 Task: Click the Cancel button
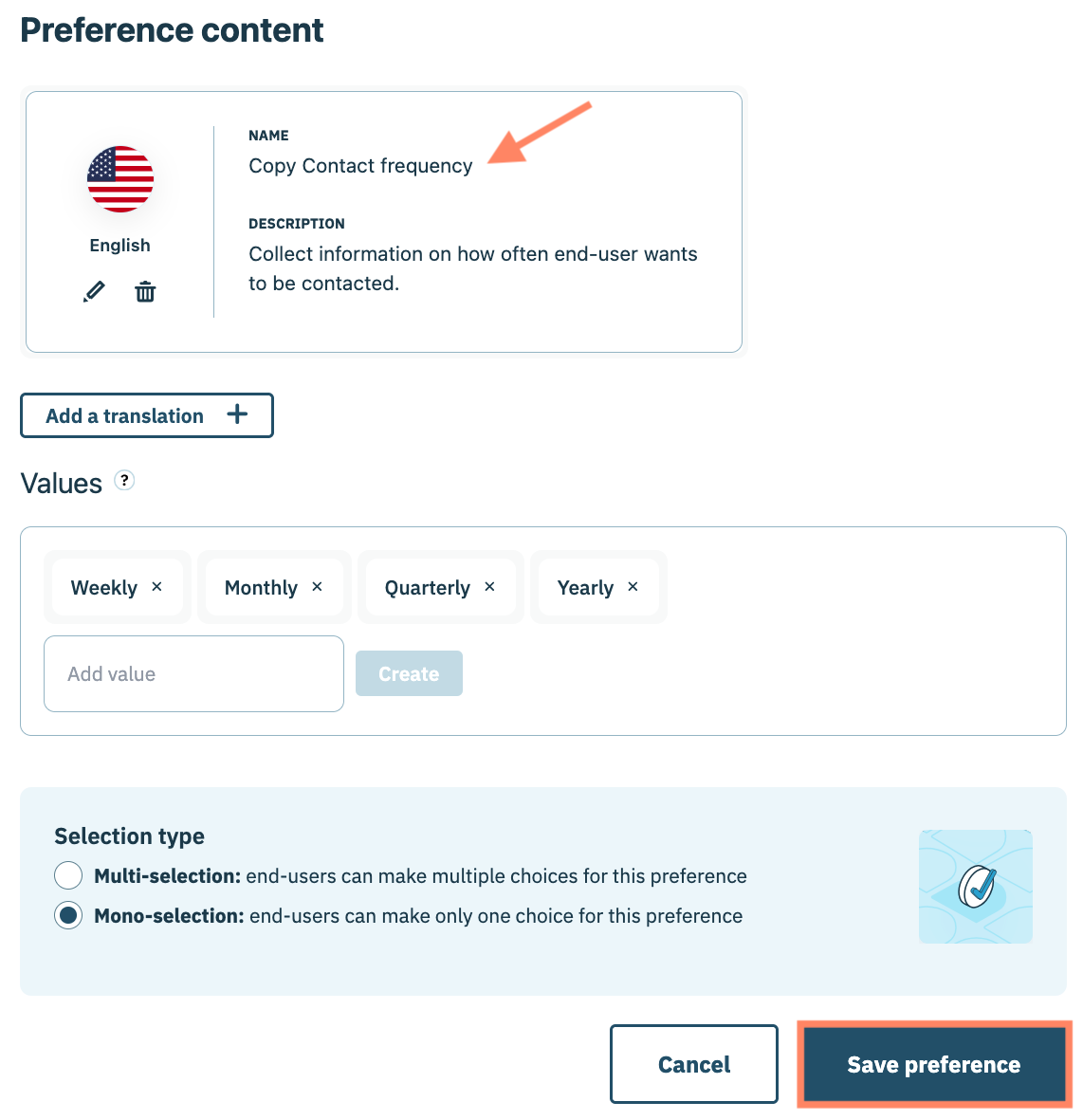[x=694, y=1064]
